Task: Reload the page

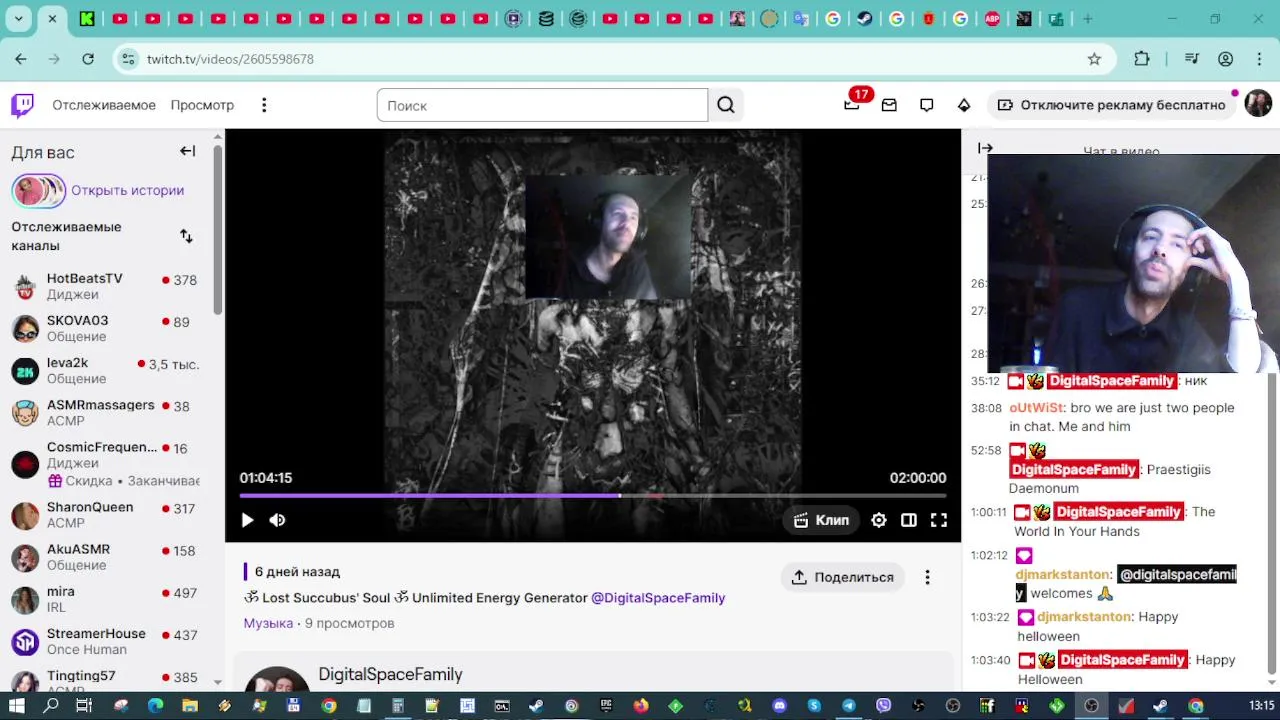Action: pyautogui.click(x=88, y=59)
